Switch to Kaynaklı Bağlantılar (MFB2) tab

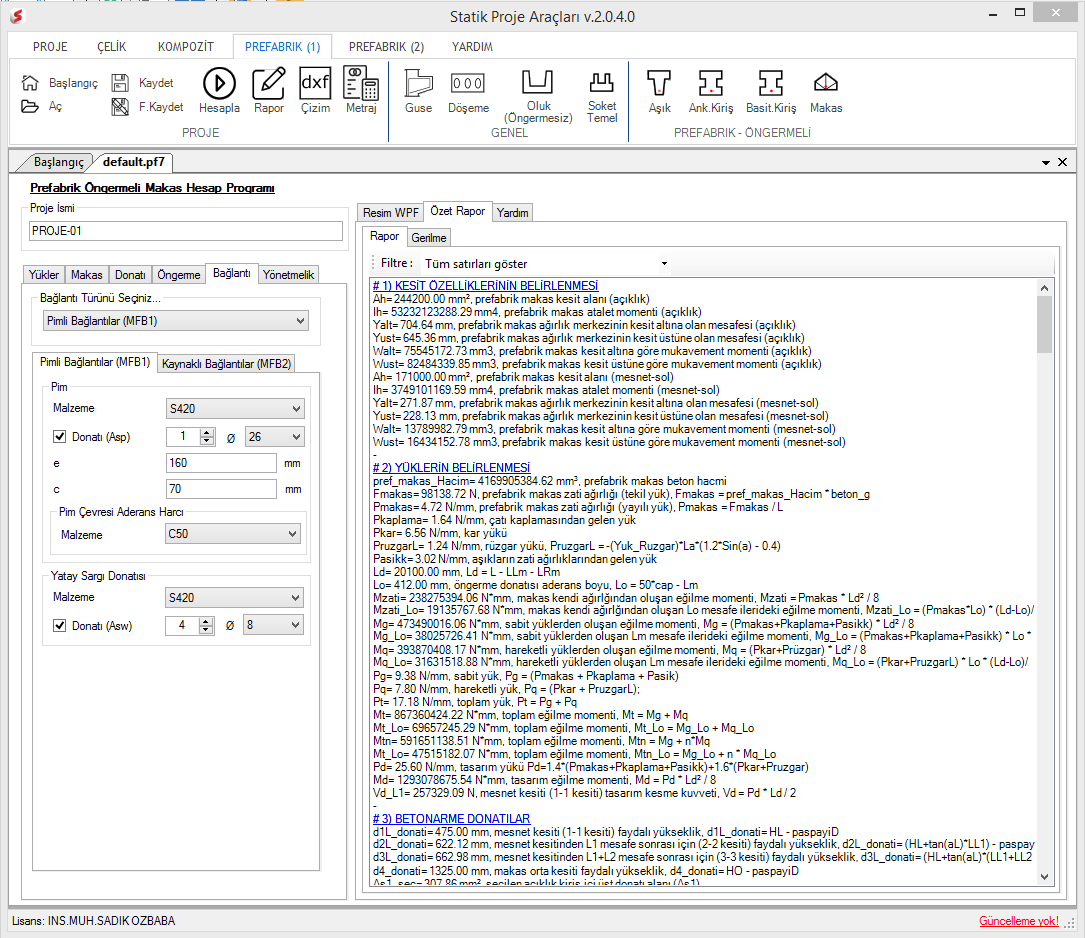click(226, 363)
